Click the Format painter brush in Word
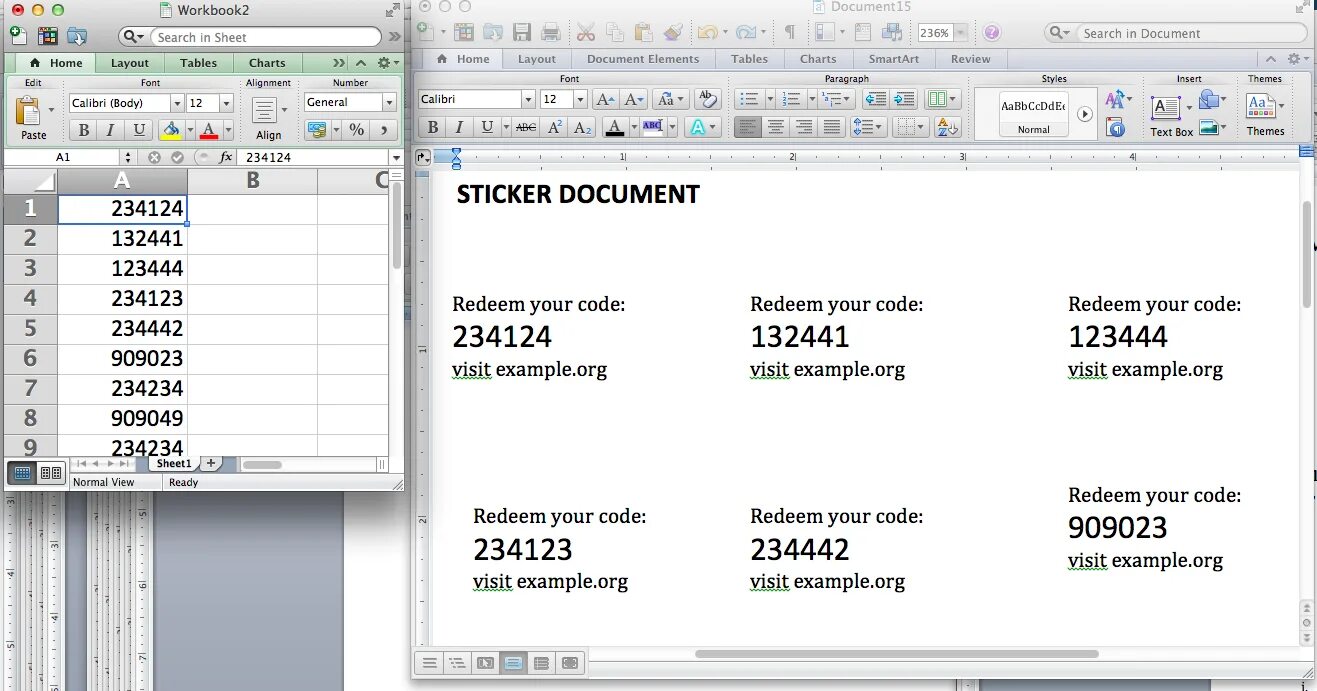 (x=673, y=33)
